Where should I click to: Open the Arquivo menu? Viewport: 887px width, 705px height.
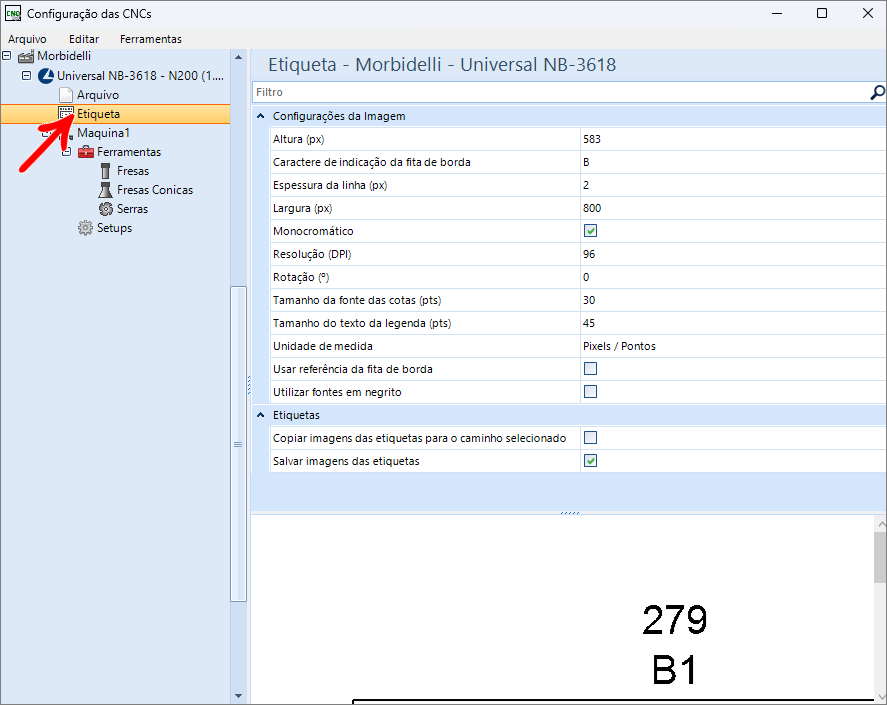[x=27, y=39]
